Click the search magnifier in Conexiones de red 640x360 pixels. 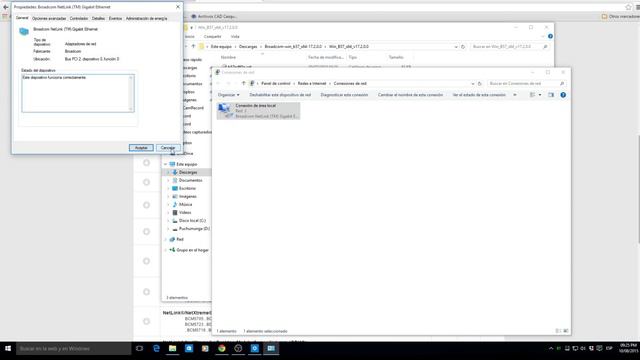[562, 84]
